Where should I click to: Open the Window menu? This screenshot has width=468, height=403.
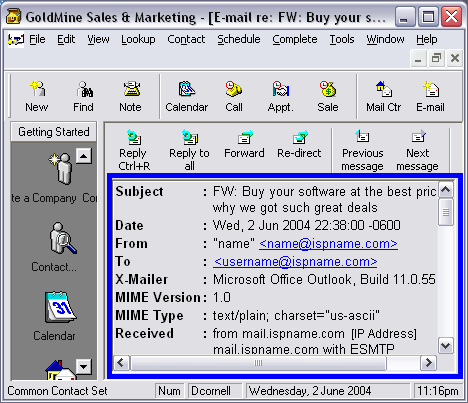[x=385, y=39]
